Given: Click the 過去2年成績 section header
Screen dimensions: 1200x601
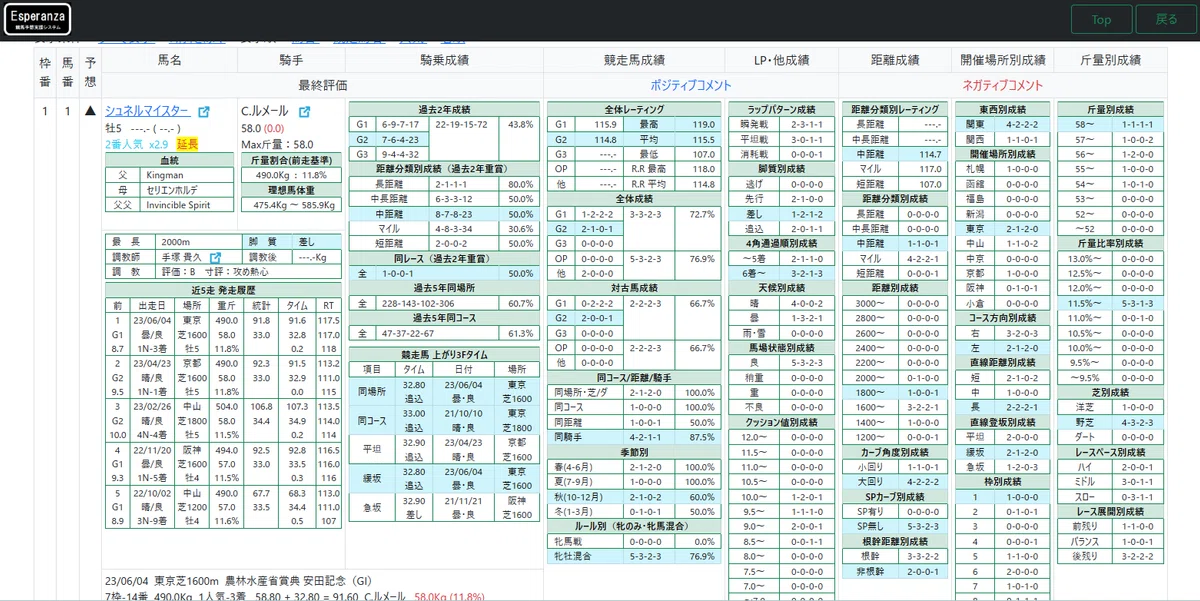Looking at the screenshot, I should [x=444, y=109].
